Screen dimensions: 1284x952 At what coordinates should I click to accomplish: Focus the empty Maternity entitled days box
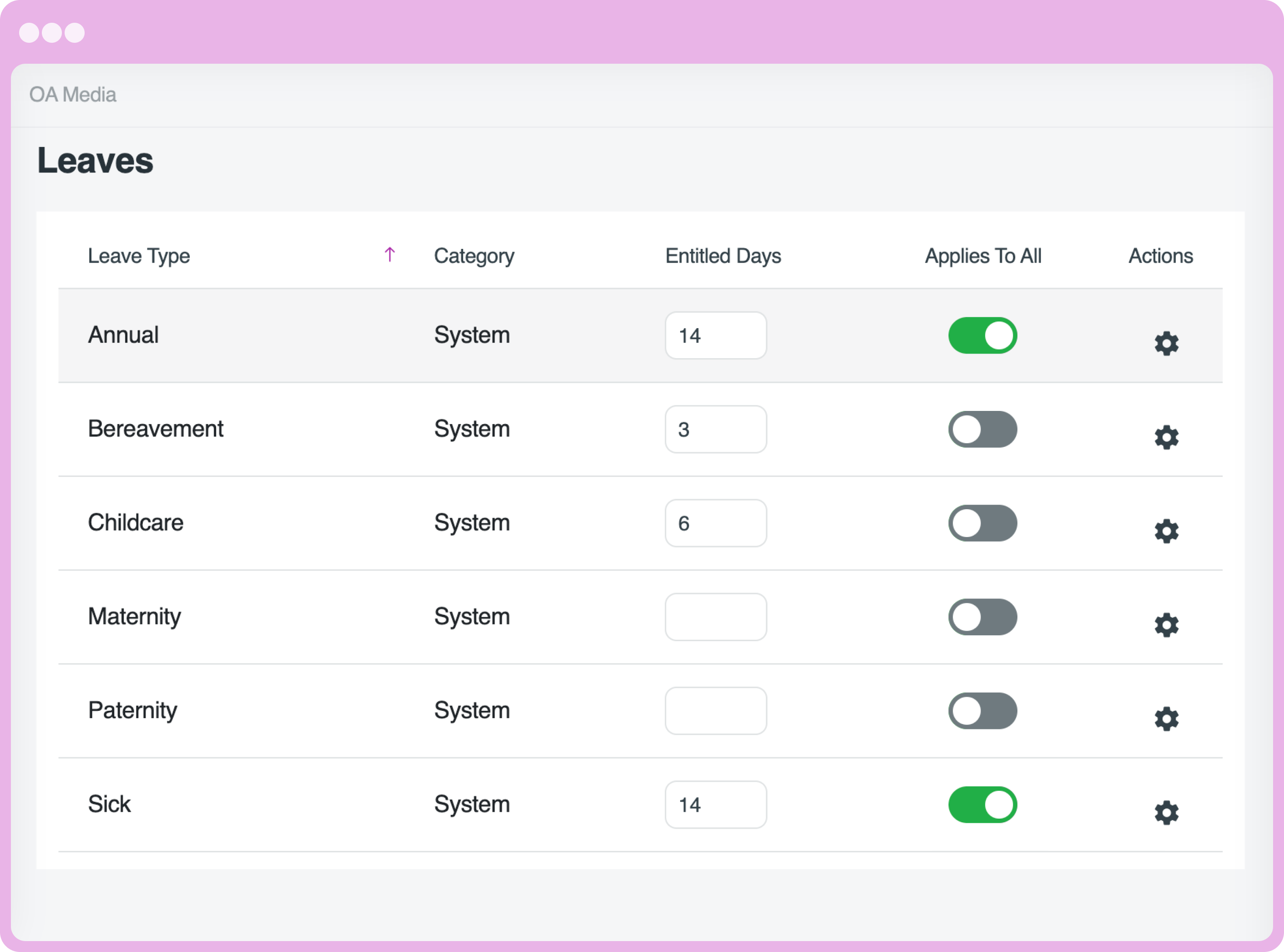pos(715,617)
